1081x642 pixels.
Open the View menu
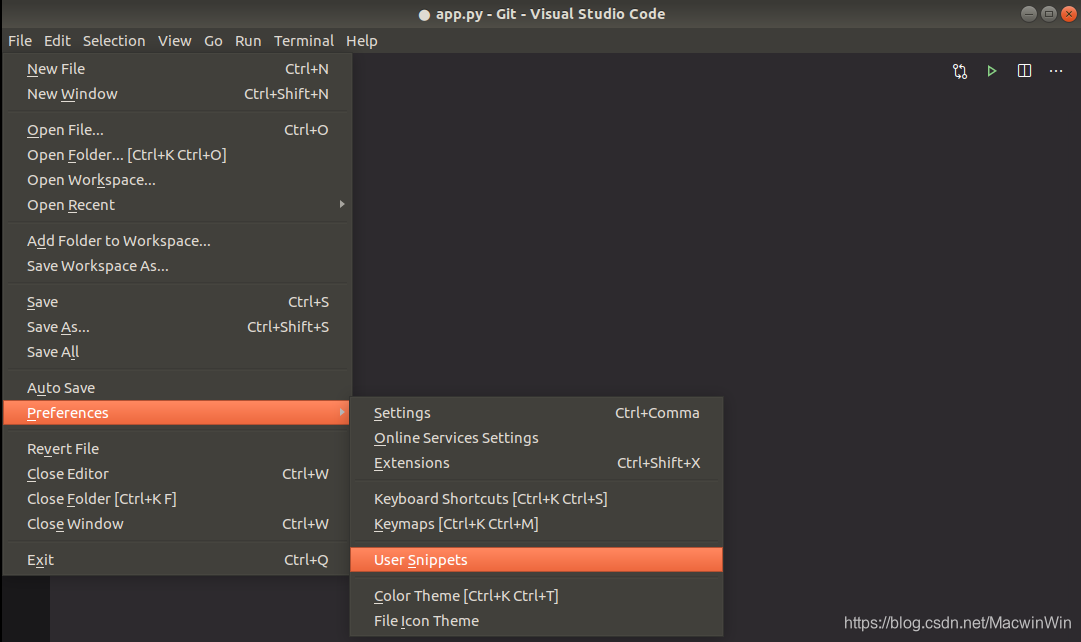tap(174, 41)
